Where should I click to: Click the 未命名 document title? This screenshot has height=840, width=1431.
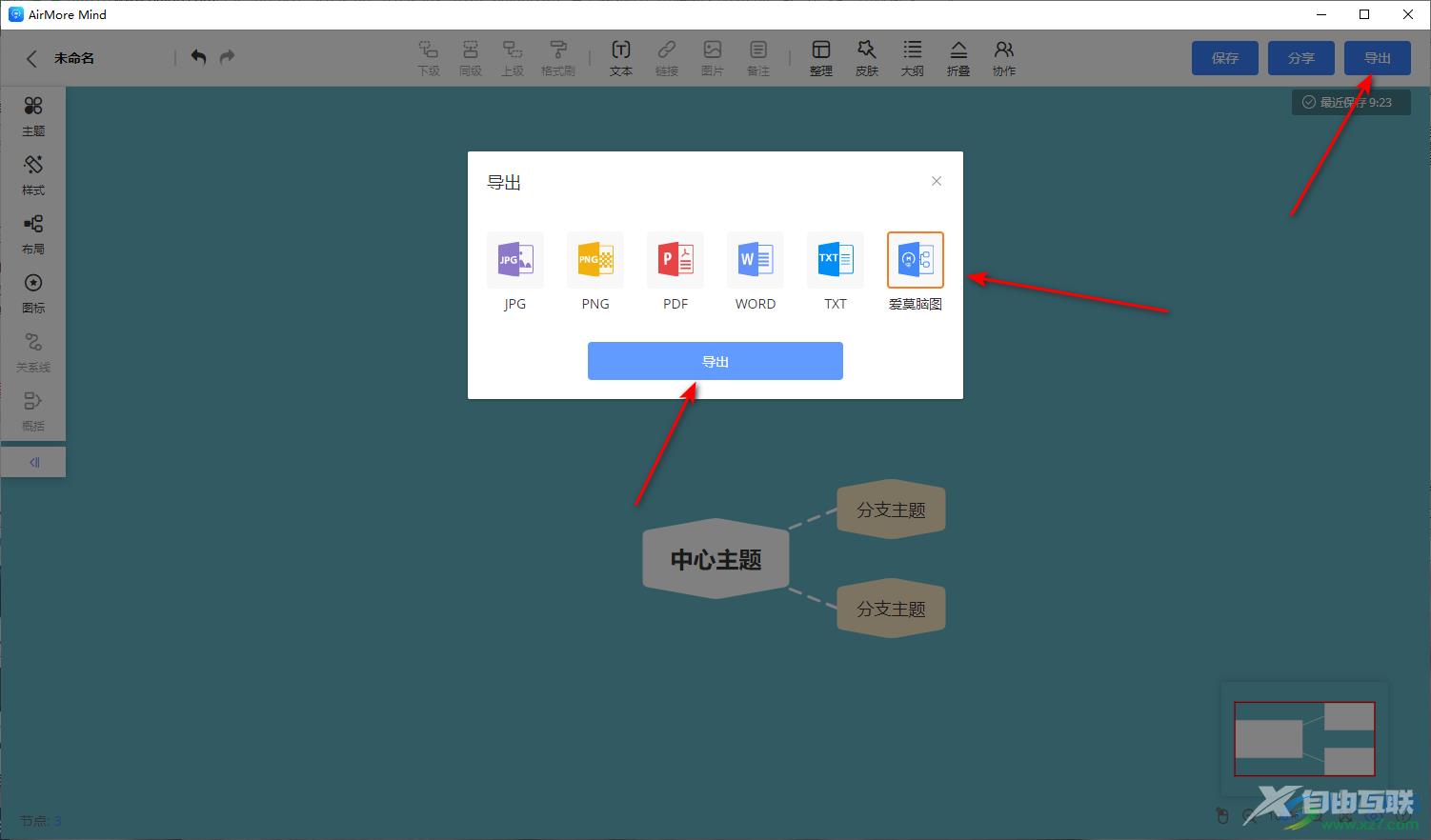pos(74,58)
